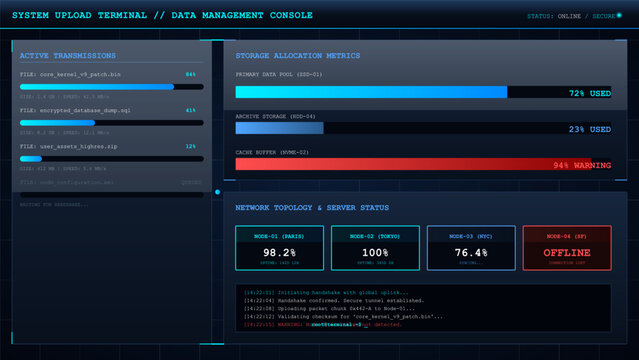Screen dimensions: 639x360
Task: Click the "23% USED" label
Action: coord(590,129)
